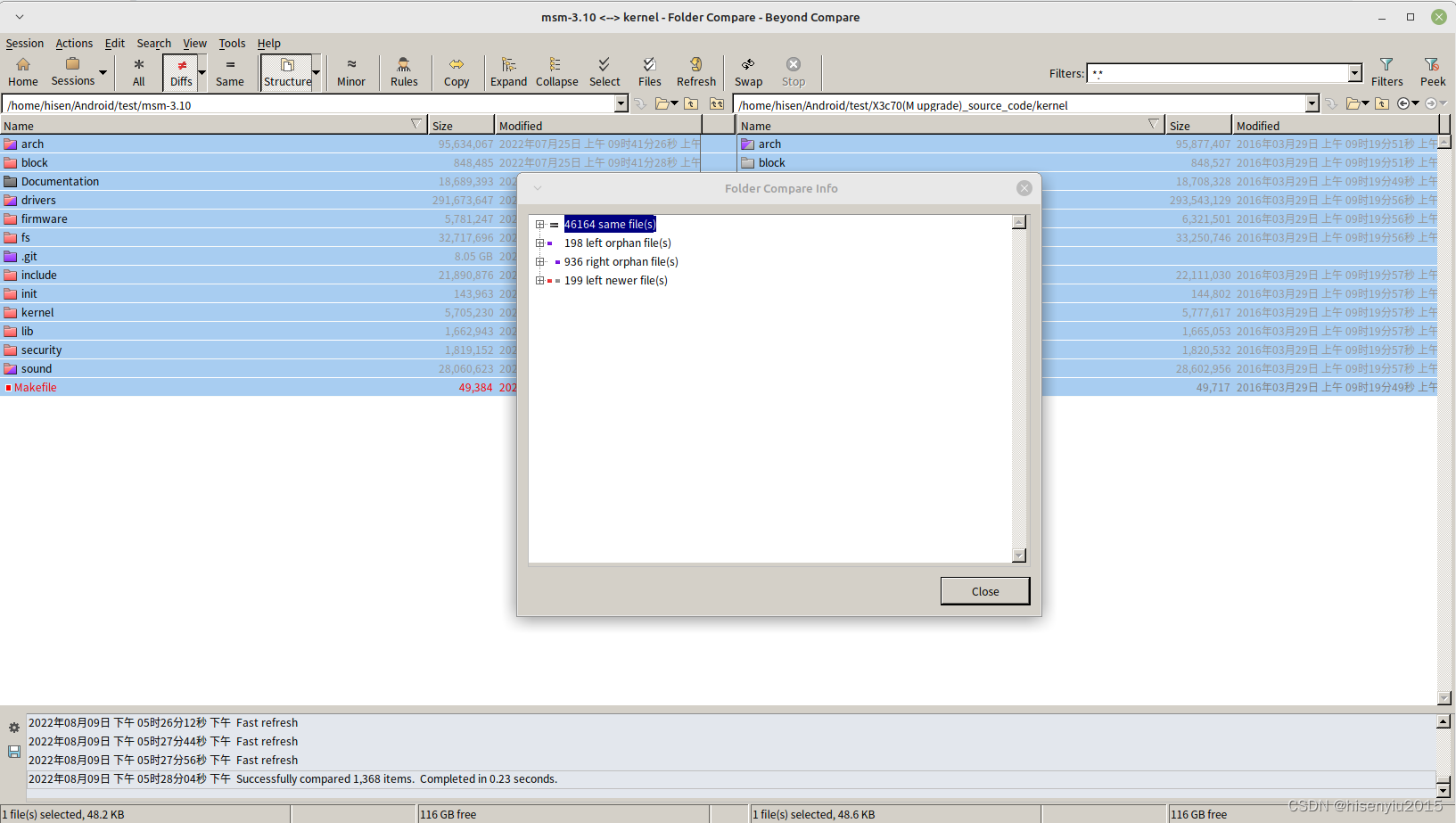
Task: Open the View menu
Action: [194, 43]
